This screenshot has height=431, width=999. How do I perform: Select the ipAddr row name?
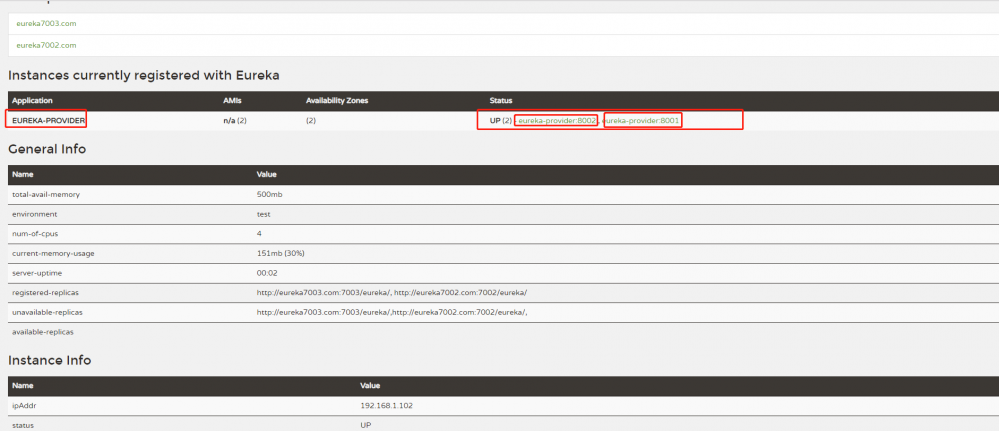click(x=22, y=405)
